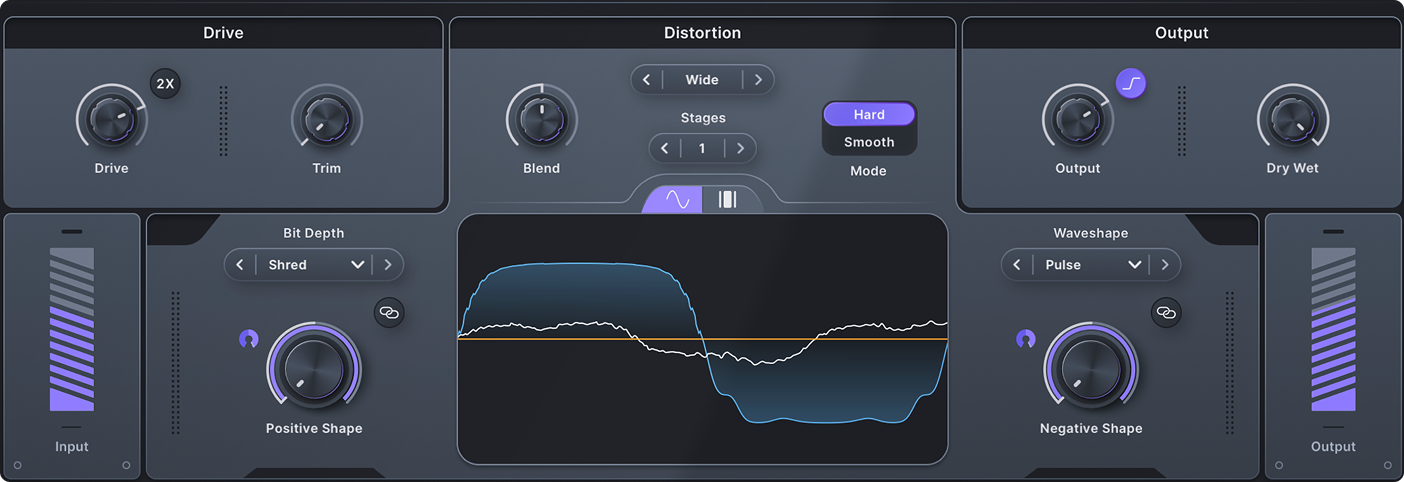Select the next distortion type after Wide

point(758,80)
